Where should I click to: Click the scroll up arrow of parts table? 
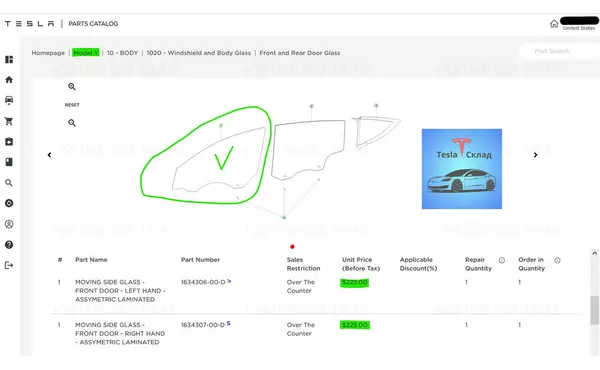pyautogui.click(x=594, y=253)
